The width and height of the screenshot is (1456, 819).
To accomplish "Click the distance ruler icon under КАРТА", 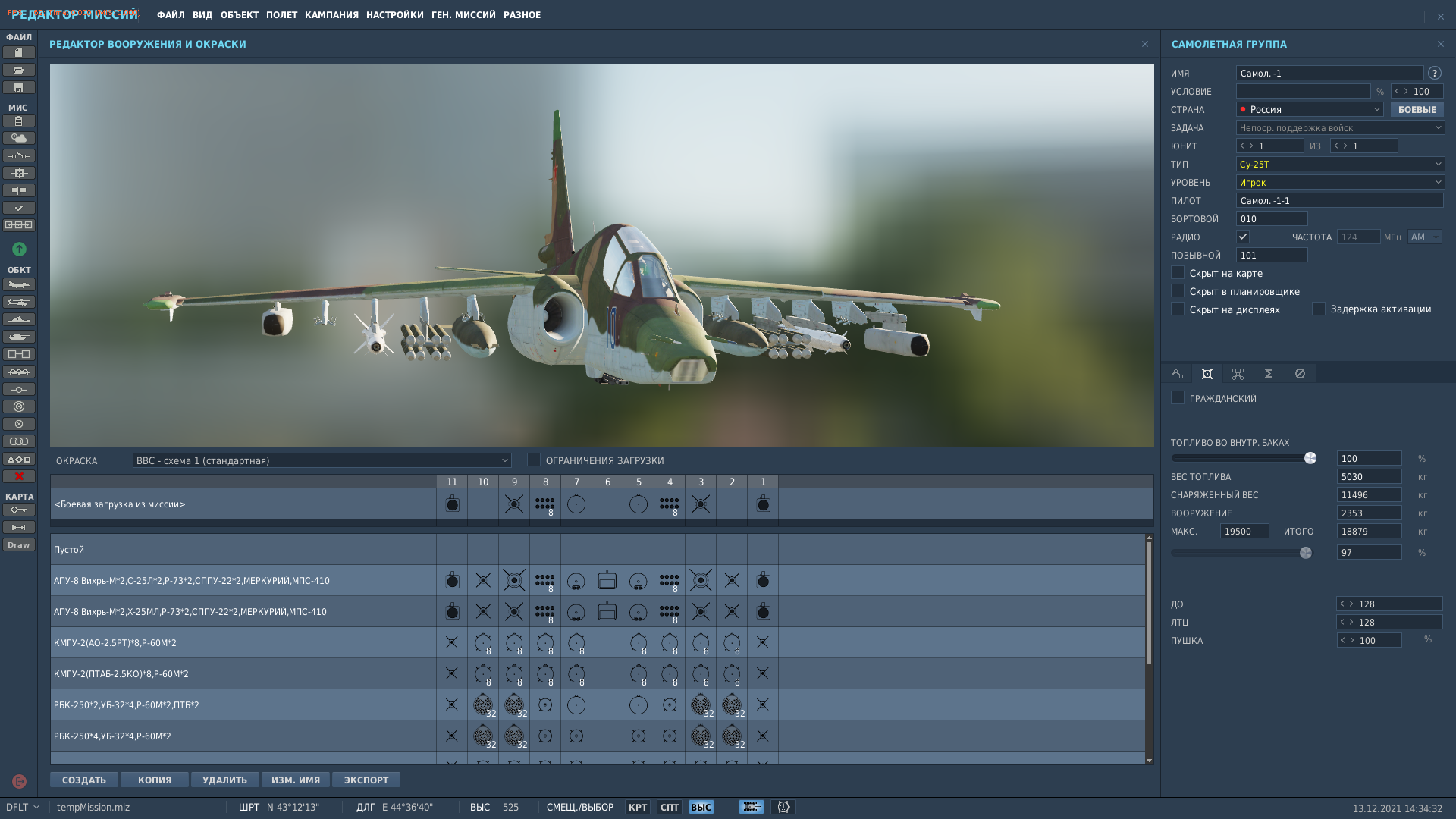I will (19, 527).
